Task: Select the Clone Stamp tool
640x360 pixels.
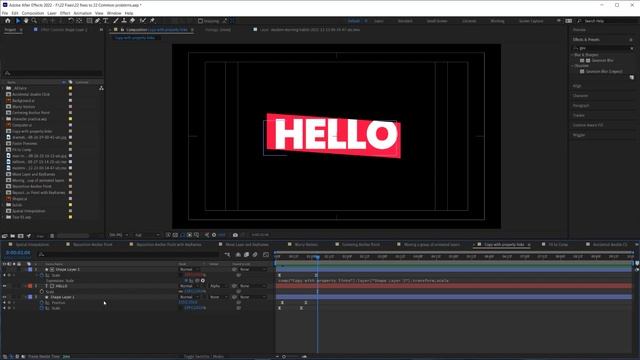Action: [124, 20]
